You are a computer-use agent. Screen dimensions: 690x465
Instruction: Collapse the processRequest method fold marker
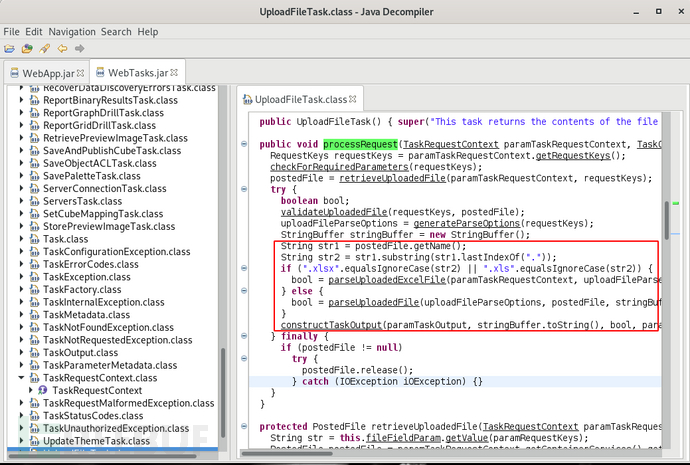[244, 144]
